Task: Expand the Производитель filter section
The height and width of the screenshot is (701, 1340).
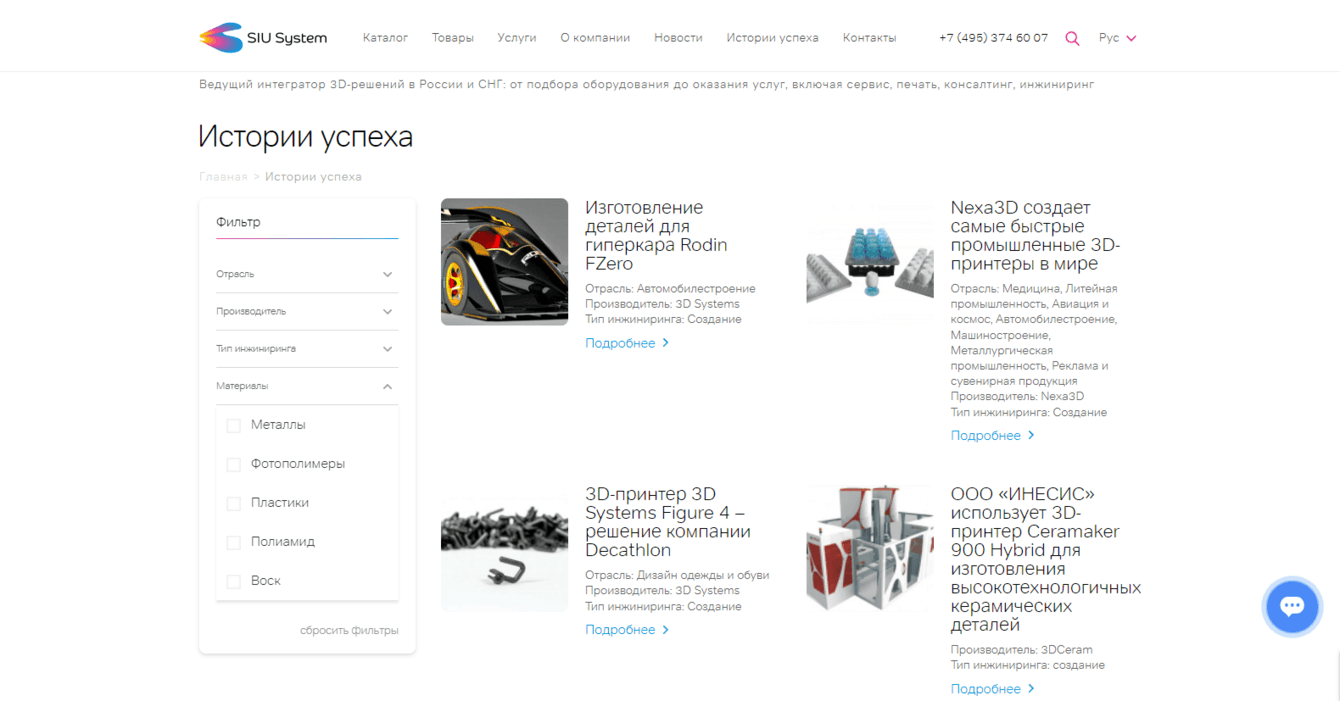Action: click(x=307, y=311)
